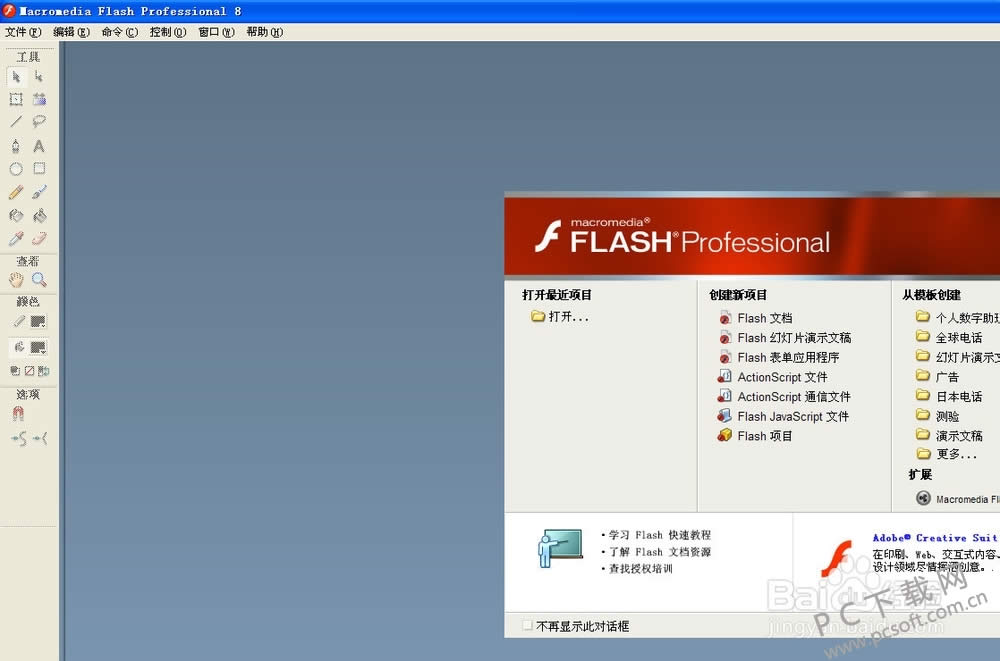Open the 文件(F) menu
This screenshot has width=1000, height=661.
(x=23, y=32)
